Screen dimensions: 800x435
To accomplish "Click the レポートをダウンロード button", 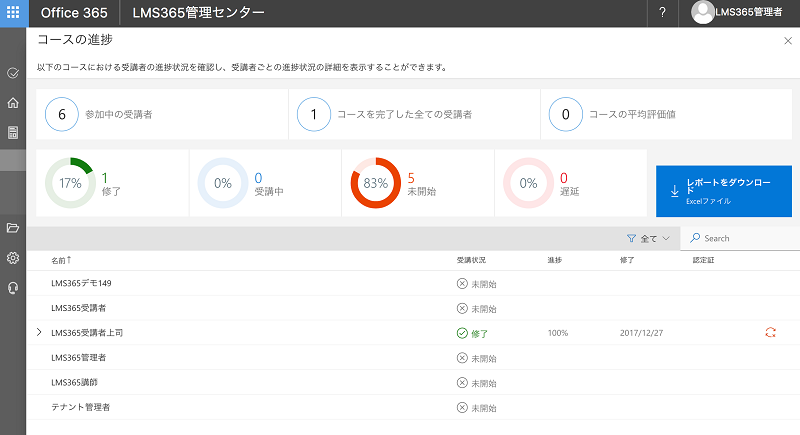I will tap(723, 191).
